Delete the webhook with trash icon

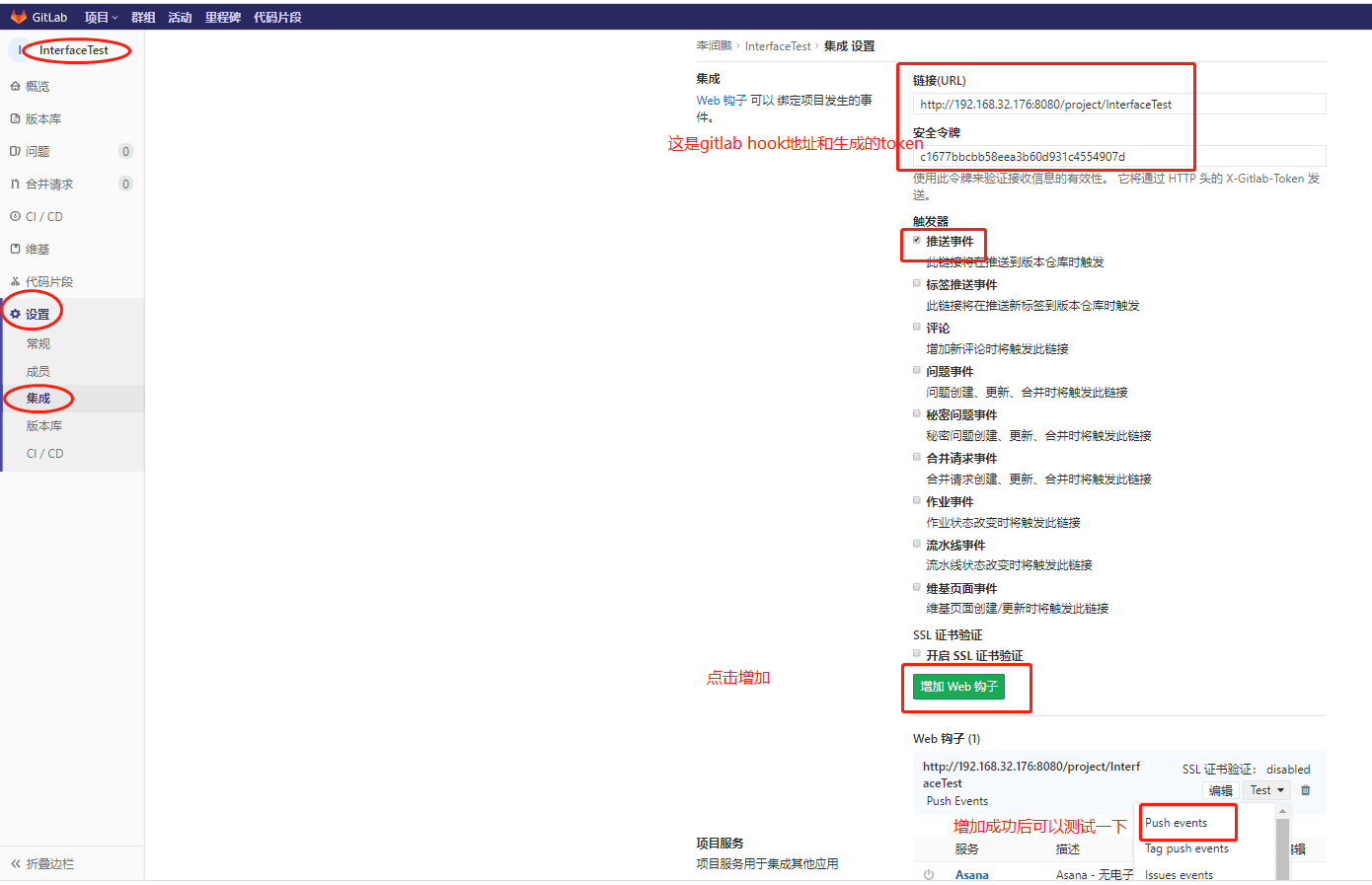(1306, 790)
